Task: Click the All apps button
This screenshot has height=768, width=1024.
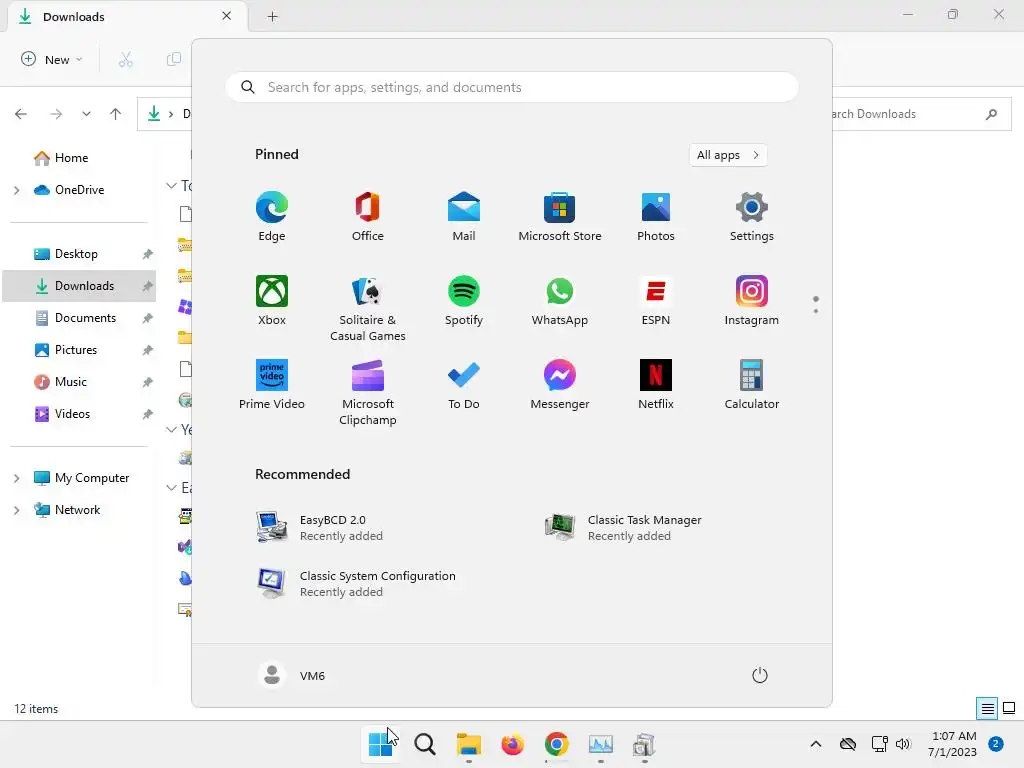Action: pos(728,155)
